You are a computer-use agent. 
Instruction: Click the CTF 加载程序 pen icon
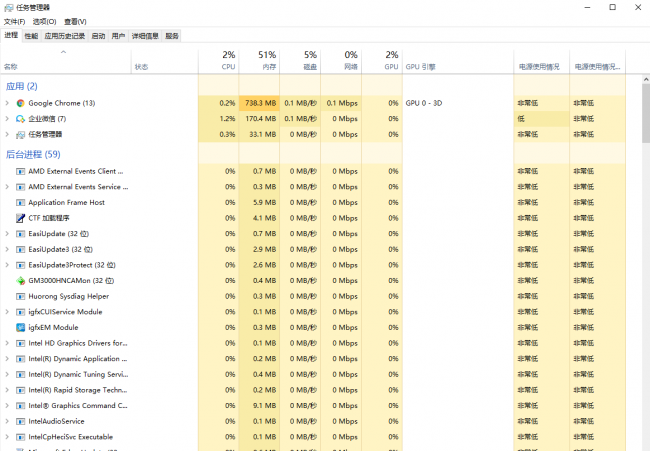[20, 218]
